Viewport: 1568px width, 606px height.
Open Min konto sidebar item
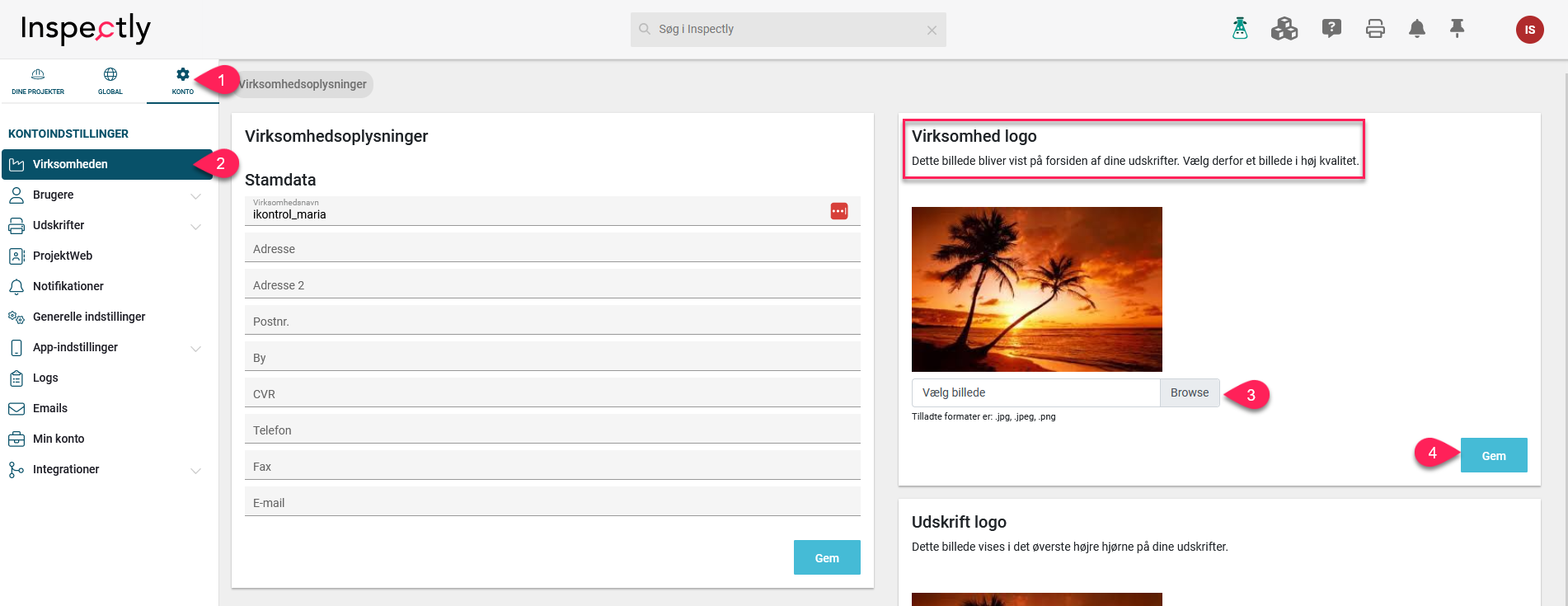tap(107, 439)
